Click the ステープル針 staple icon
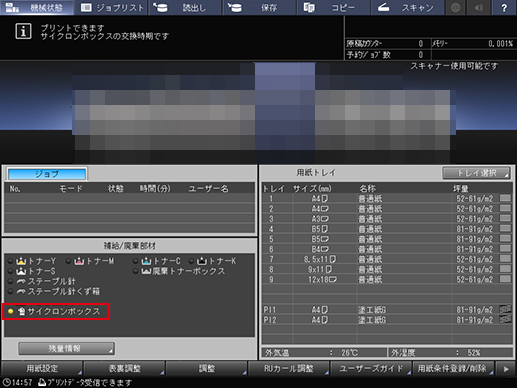The height and width of the screenshot is (388, 517). [21, 281]
